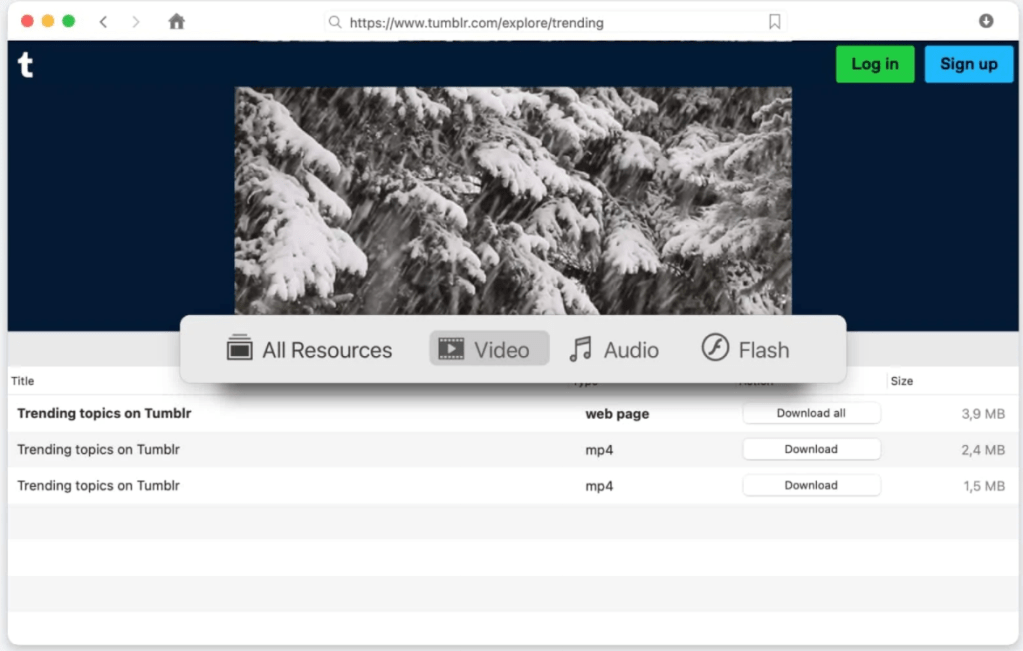Switch to the Flash filter tab

pos(745,349)
